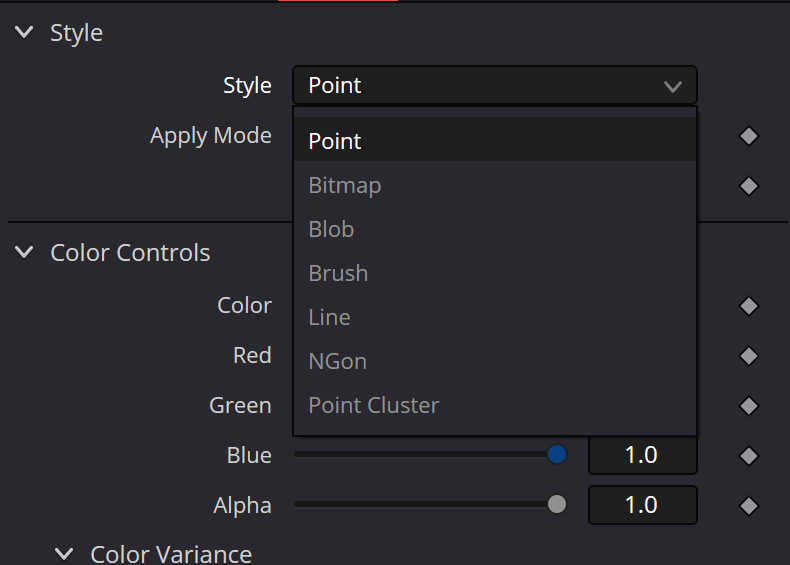Set keyframe diamond for Blue
This screenshot has height=565, width=790.
749,456
